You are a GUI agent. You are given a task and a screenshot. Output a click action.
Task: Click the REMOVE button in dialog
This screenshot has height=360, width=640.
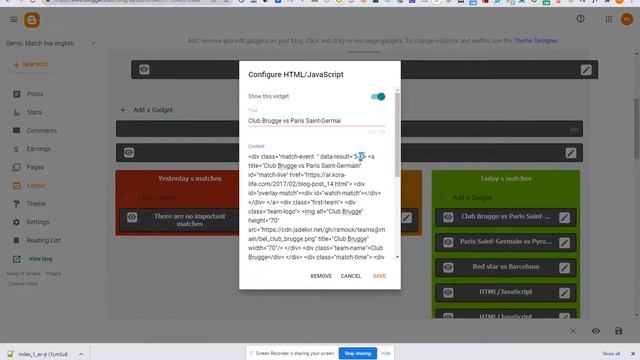coord(321,276)
